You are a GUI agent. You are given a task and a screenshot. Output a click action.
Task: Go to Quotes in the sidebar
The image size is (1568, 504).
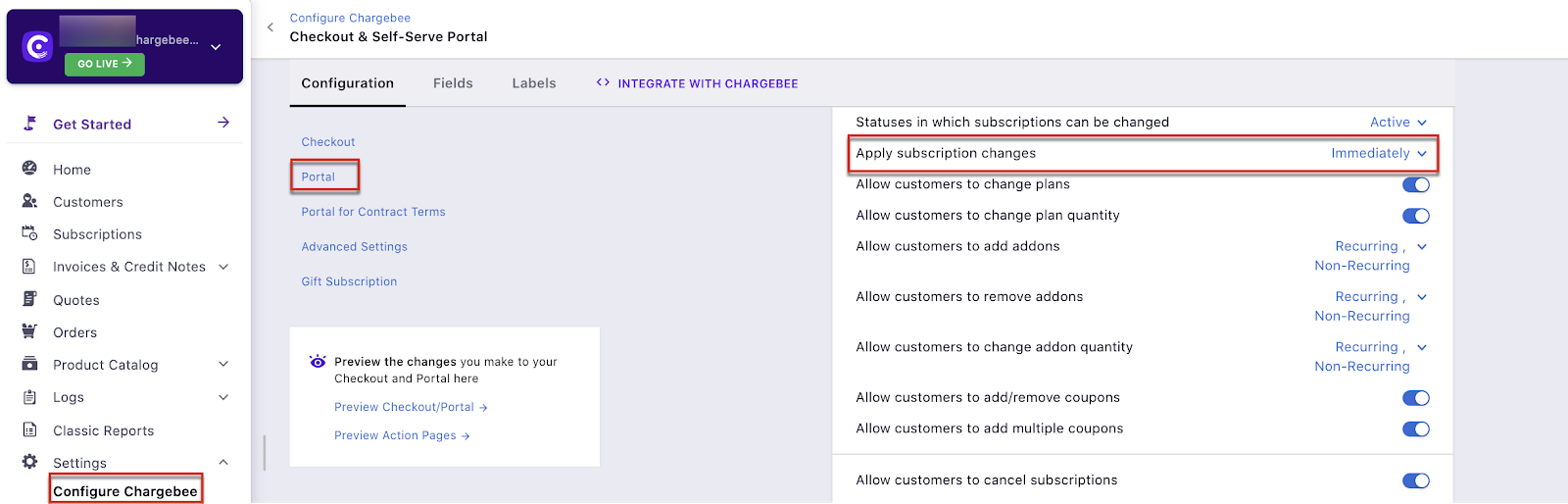point(76,300)
